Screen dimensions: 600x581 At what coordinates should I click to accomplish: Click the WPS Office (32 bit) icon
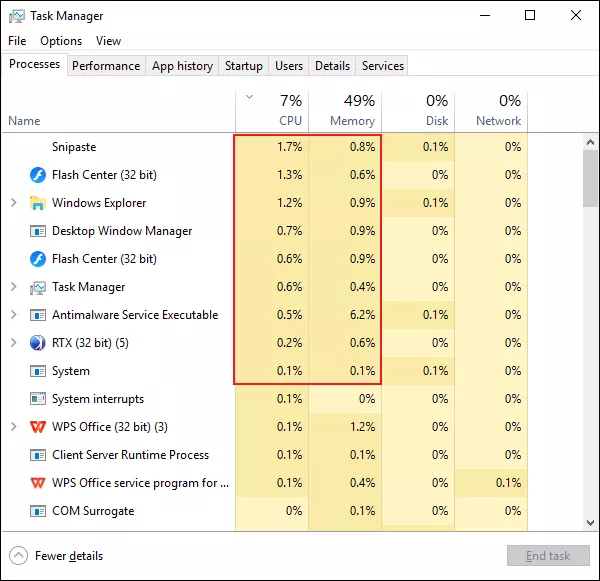click(38, 427)
